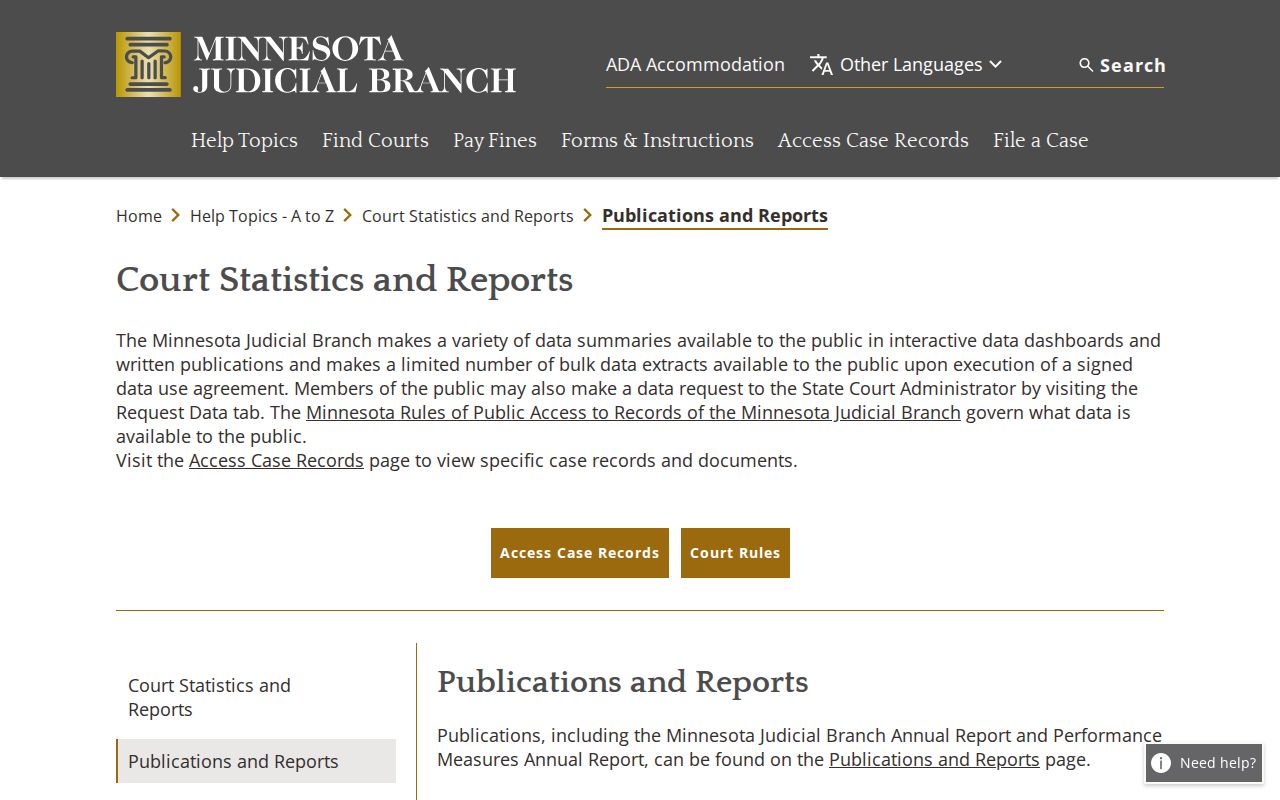The height and width of the screenshot is (800, 1280).
Task: Select Court Statistics and Reports sidebar tab
Action: click(256, 697)
